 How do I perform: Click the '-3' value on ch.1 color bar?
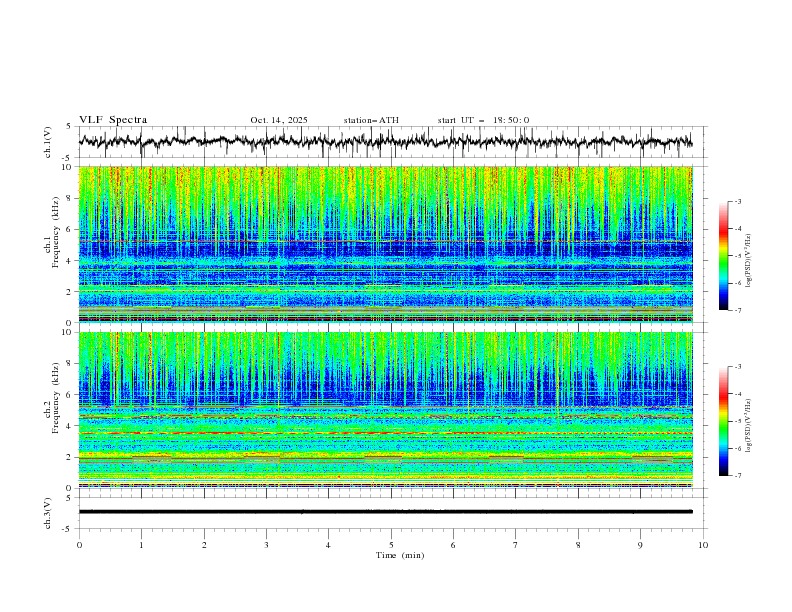click(737, 201)
